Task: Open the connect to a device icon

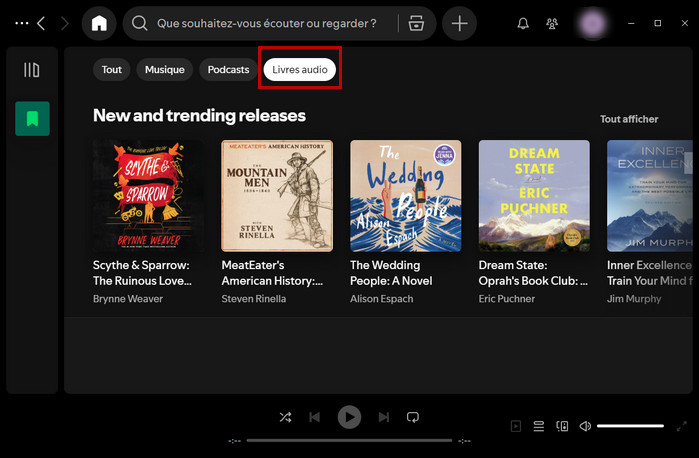Action: (x=562, y=426)
